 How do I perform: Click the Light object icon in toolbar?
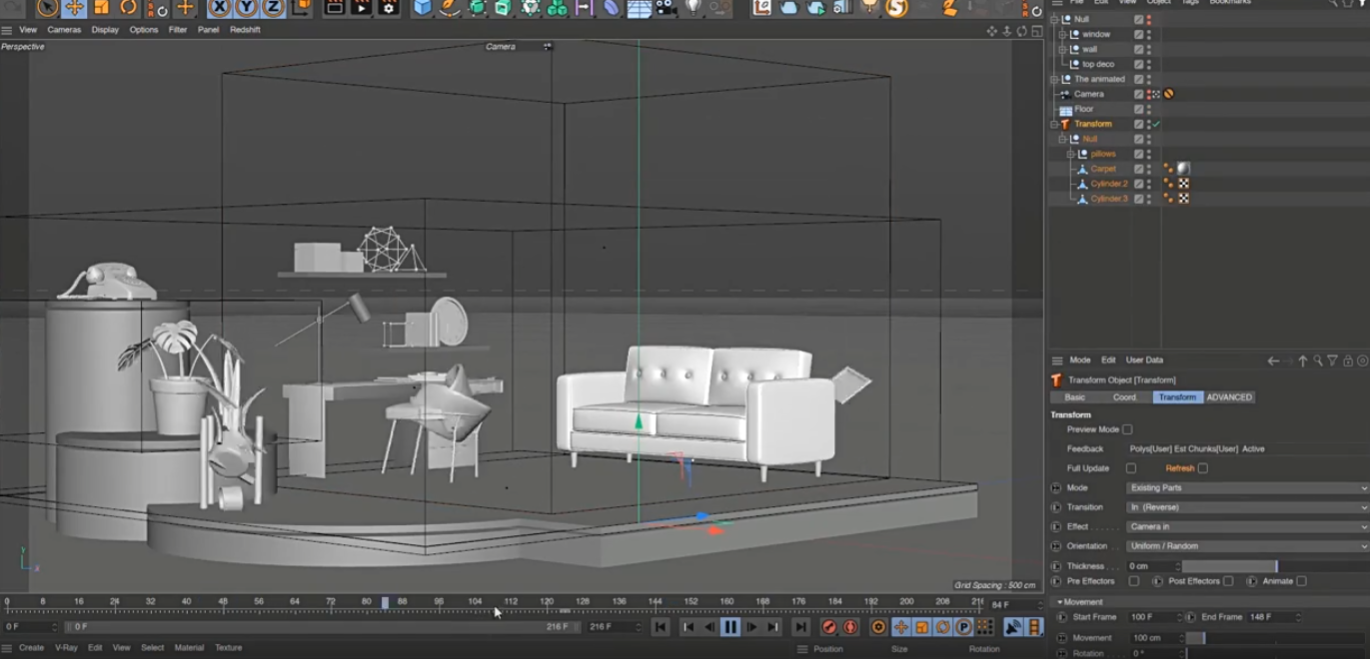pyautogui.click(x=693, y=8)
